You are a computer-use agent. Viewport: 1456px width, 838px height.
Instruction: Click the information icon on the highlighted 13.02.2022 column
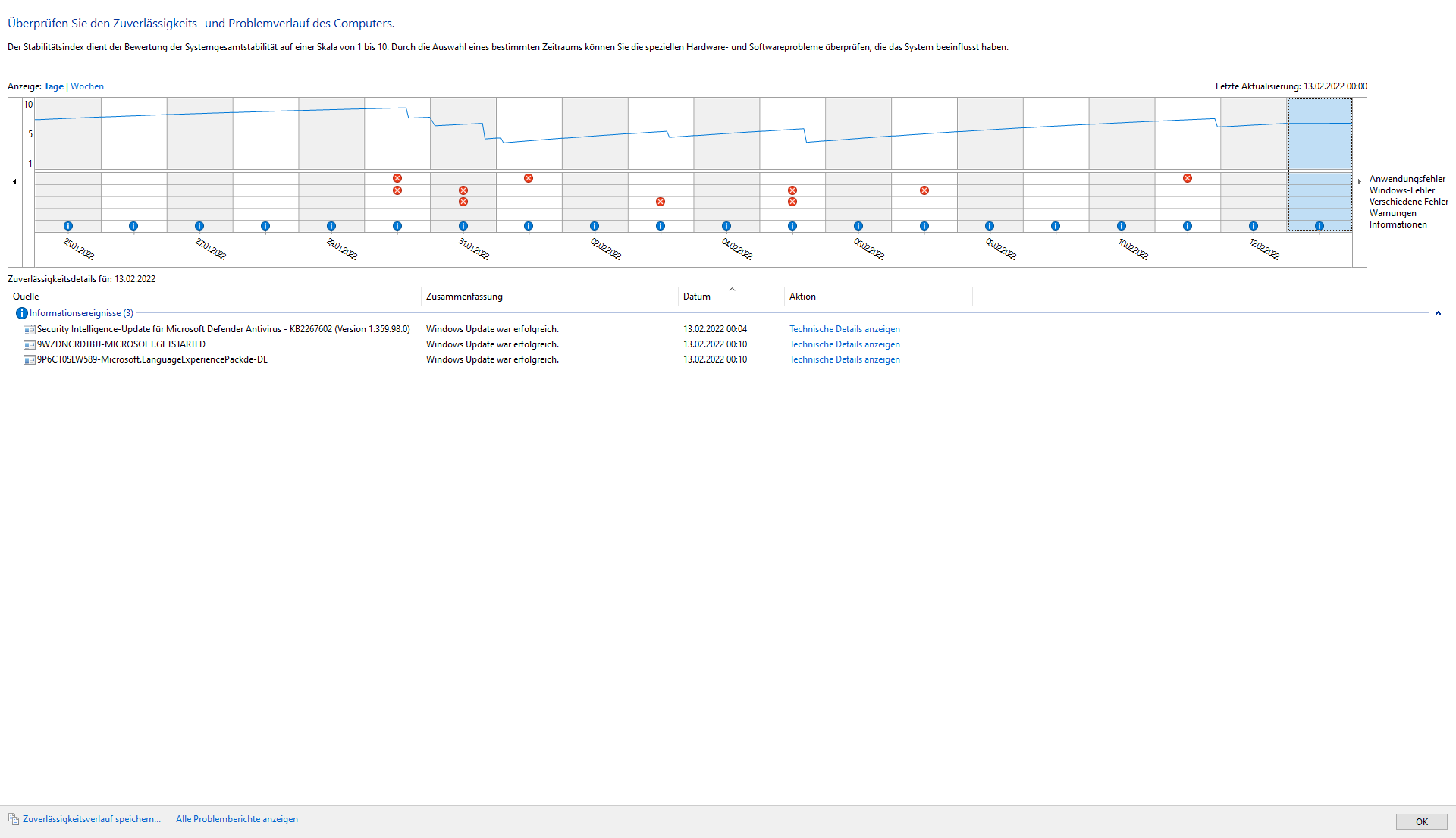tap(1319, 226)
